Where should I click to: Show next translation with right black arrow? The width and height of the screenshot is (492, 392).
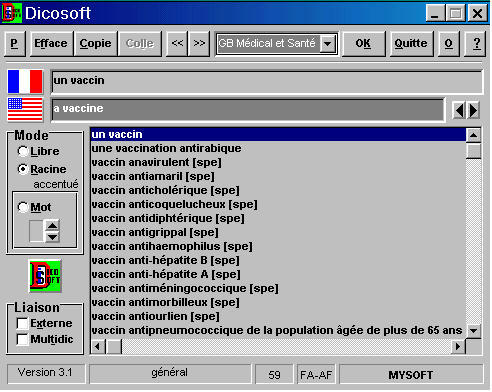click(x=473, y=110)
